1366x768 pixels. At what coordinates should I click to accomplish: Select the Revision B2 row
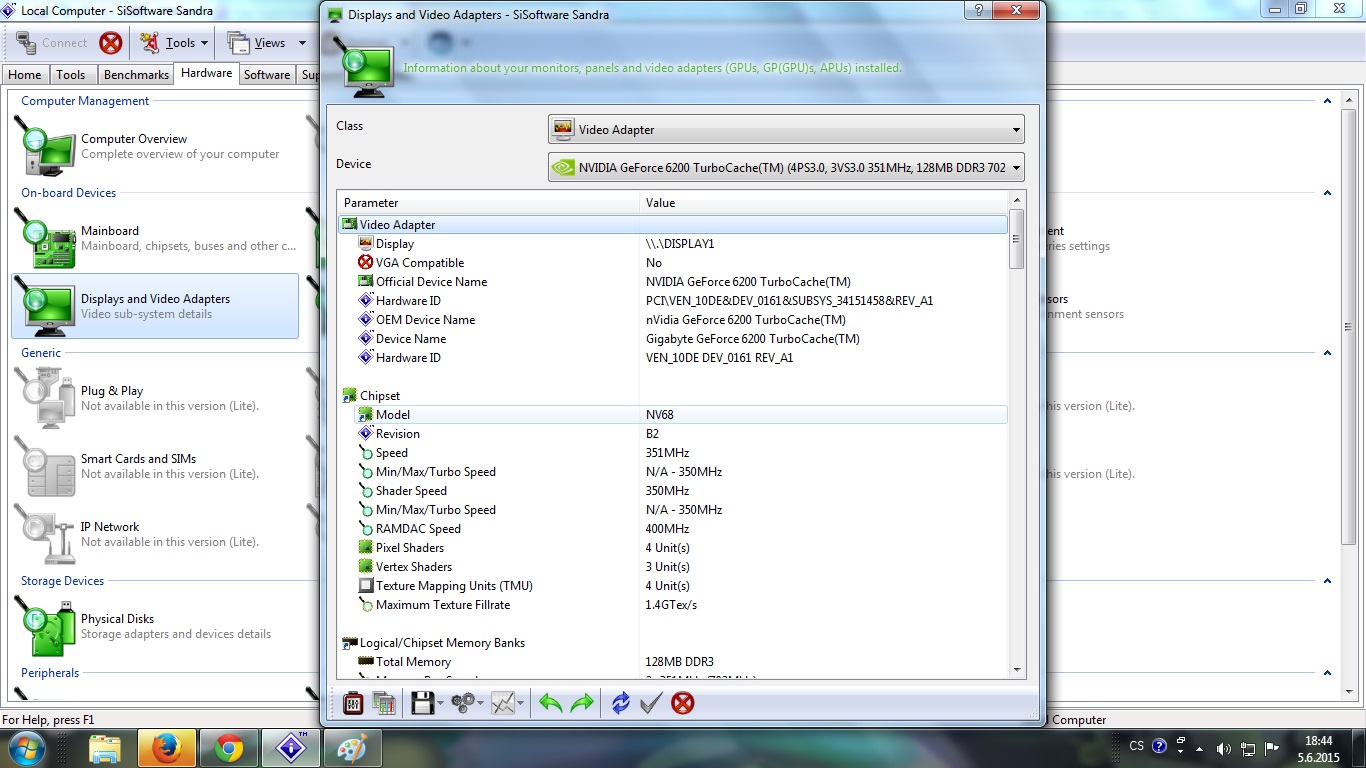coord(673,434)
